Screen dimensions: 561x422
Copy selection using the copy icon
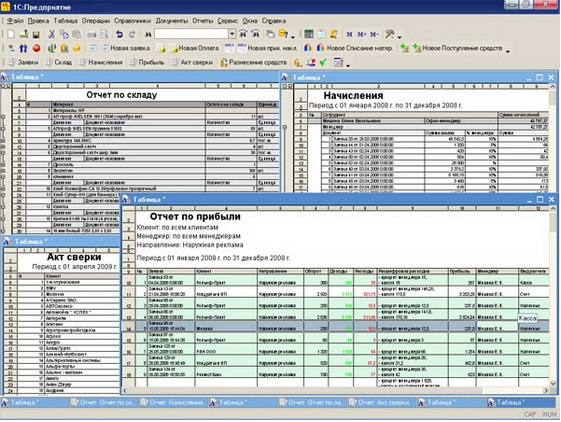point(64,34)
